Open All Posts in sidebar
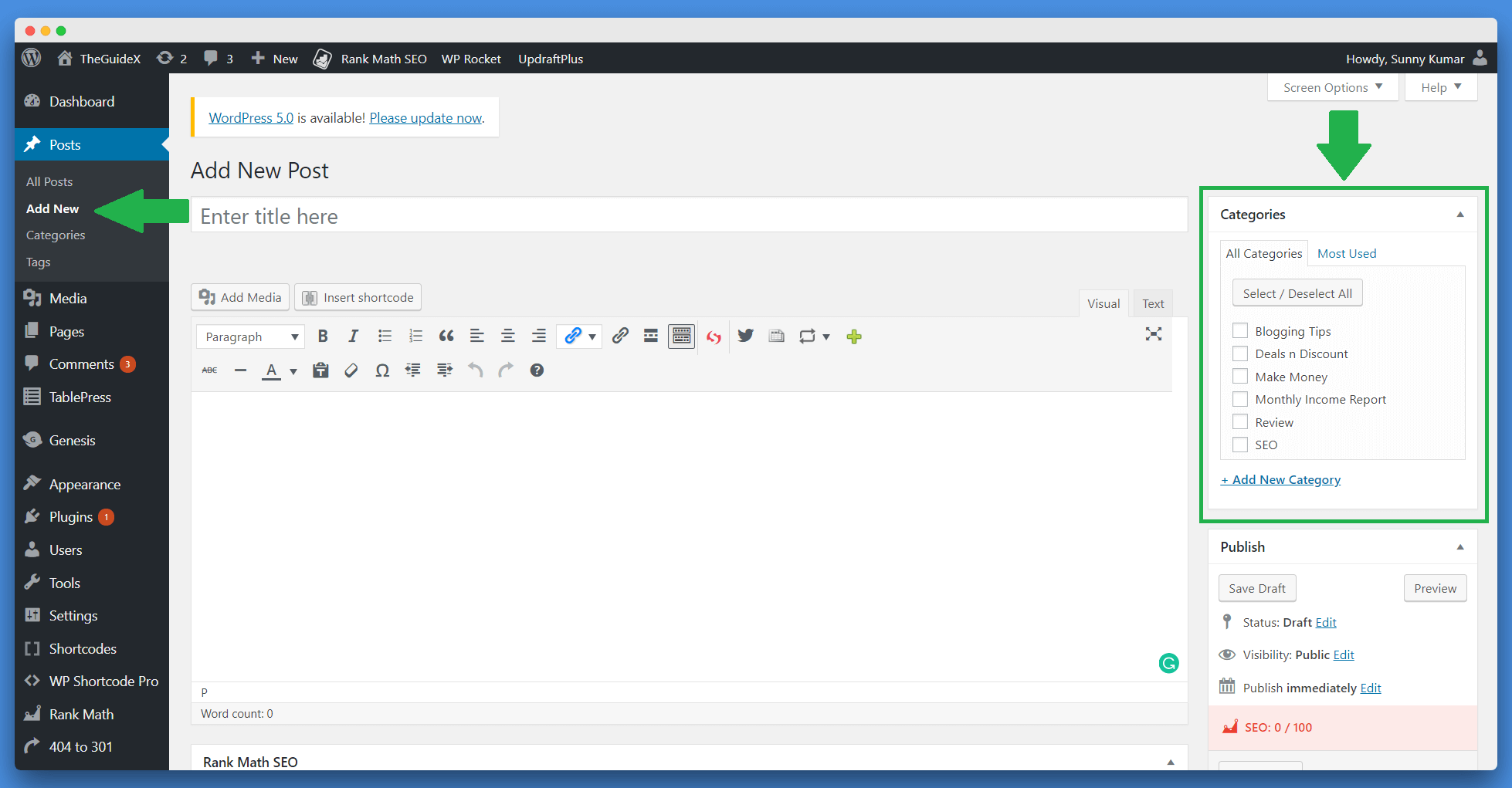The width and height of the screenshot is (1512, 788). click(49, 181)
